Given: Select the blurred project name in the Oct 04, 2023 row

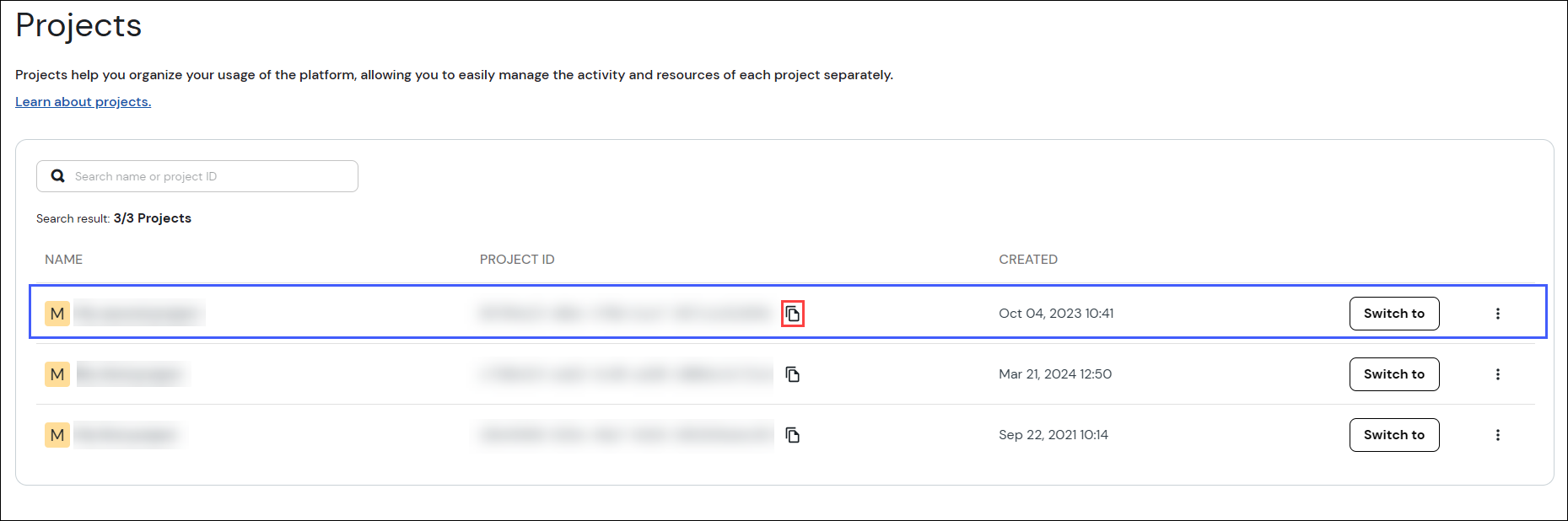Looking at the screenshot, I should [139, 314].
